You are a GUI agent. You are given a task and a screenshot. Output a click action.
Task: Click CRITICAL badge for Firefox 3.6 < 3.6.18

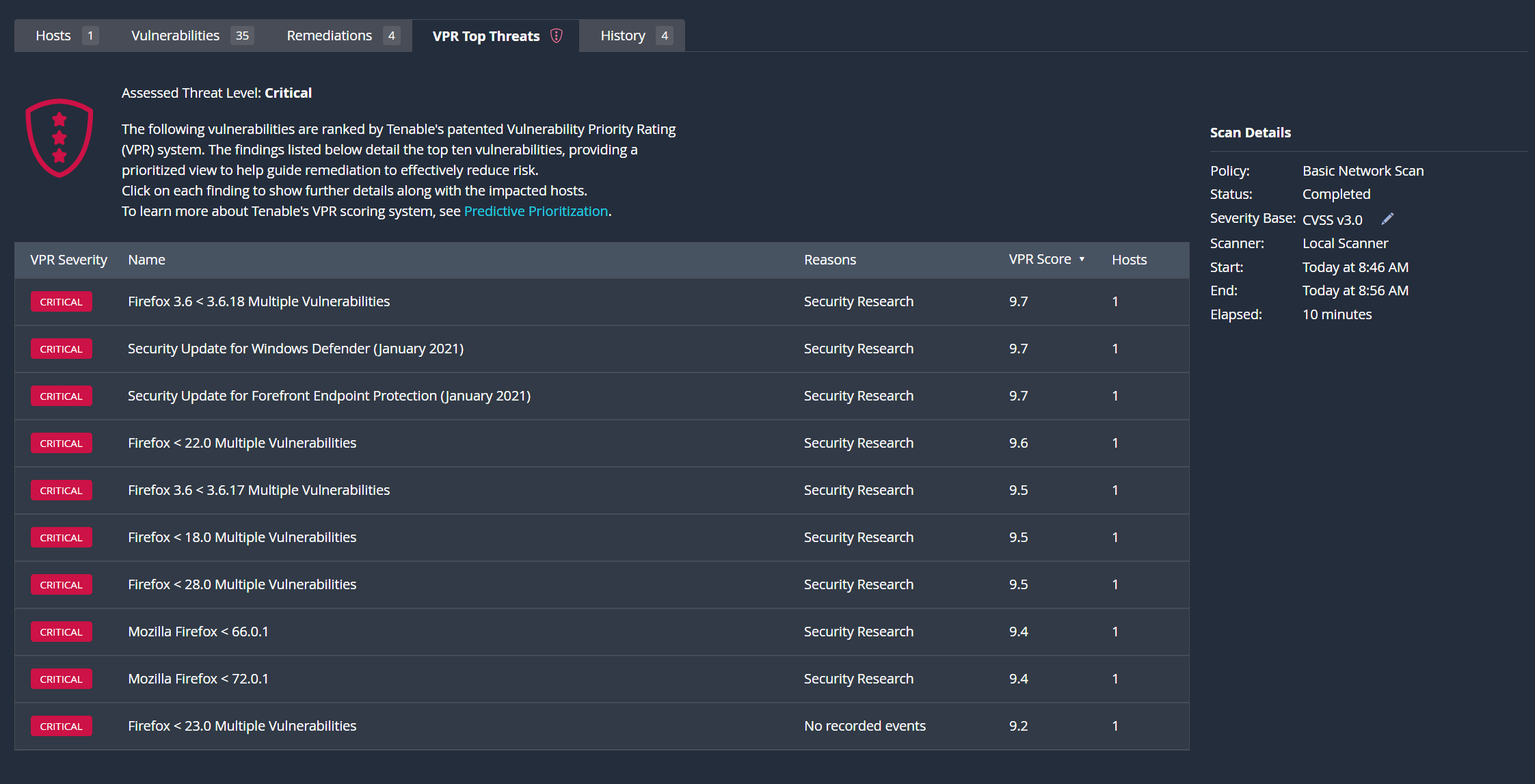(61, 301)
